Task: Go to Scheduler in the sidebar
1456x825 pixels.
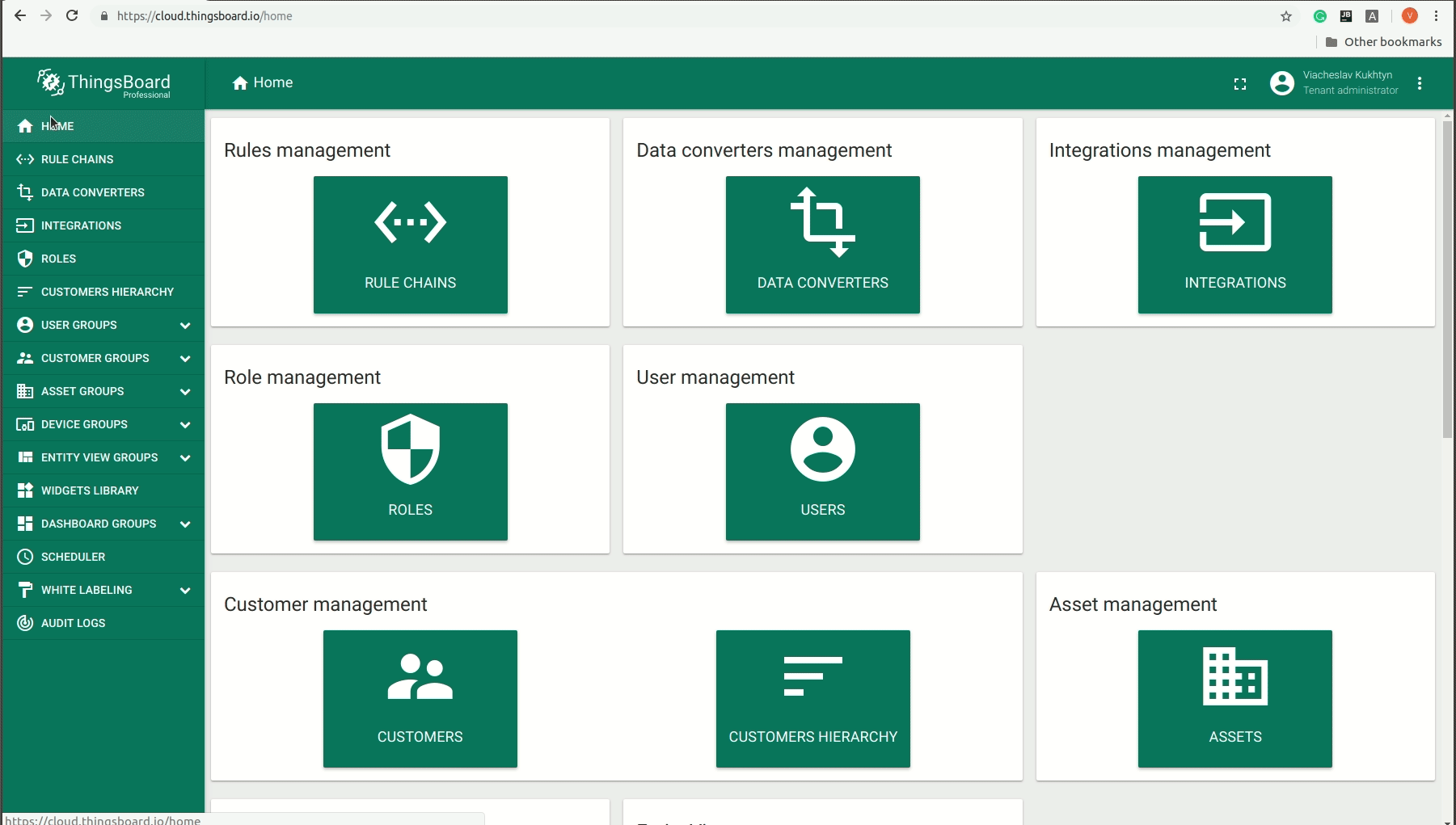Action: click(x=73, y=557)
